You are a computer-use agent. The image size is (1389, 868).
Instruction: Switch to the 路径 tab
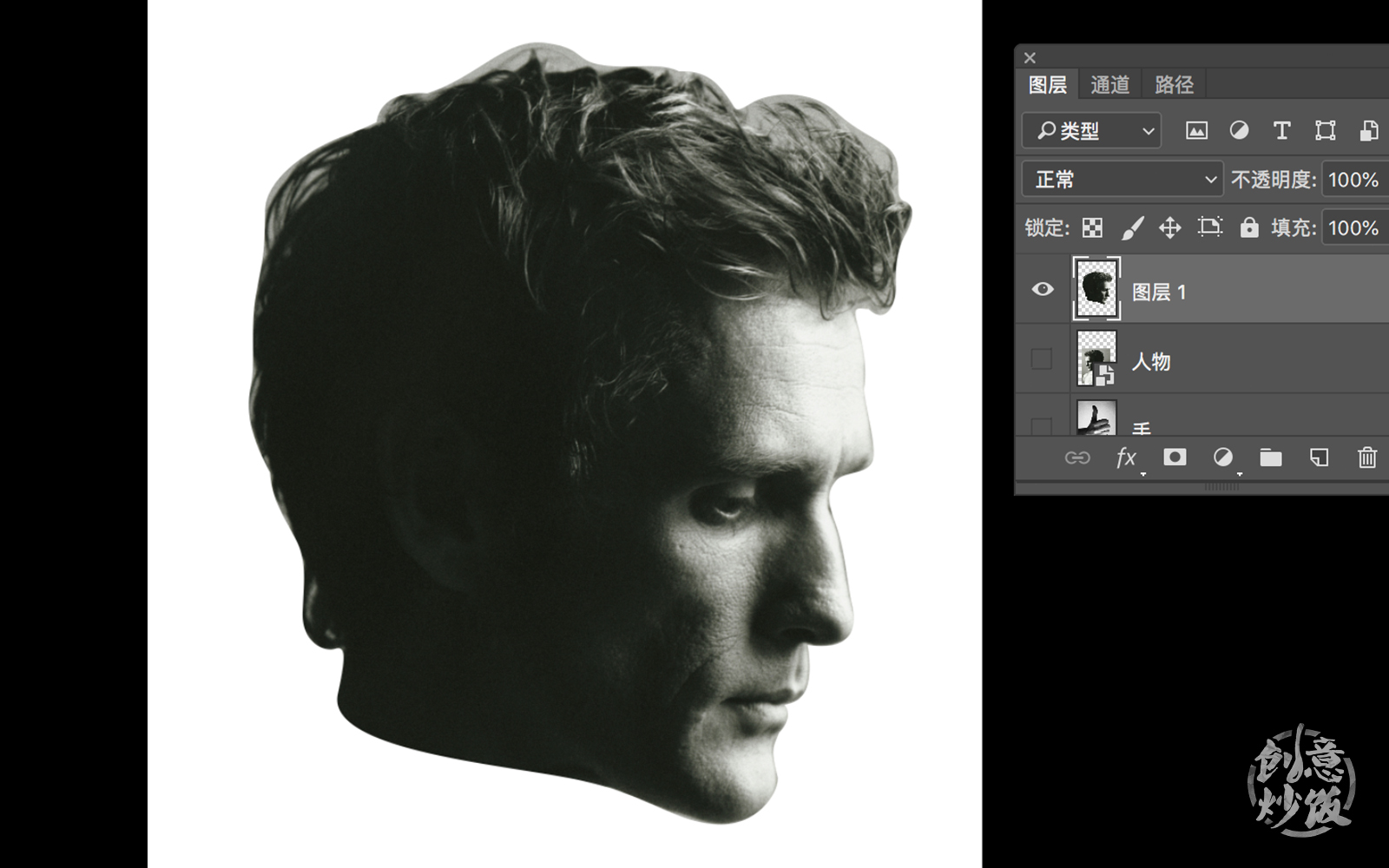pos(1175,85)
